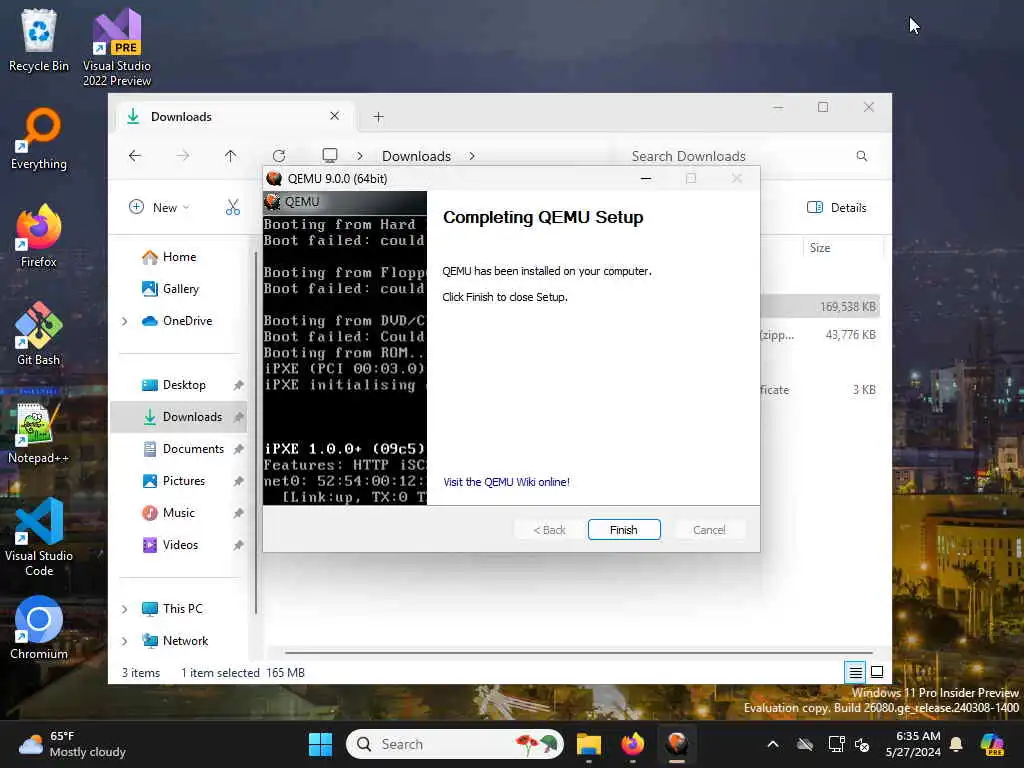Show hidden system tray icons
Screen dimensions: 1024x768
coord(773,744)
